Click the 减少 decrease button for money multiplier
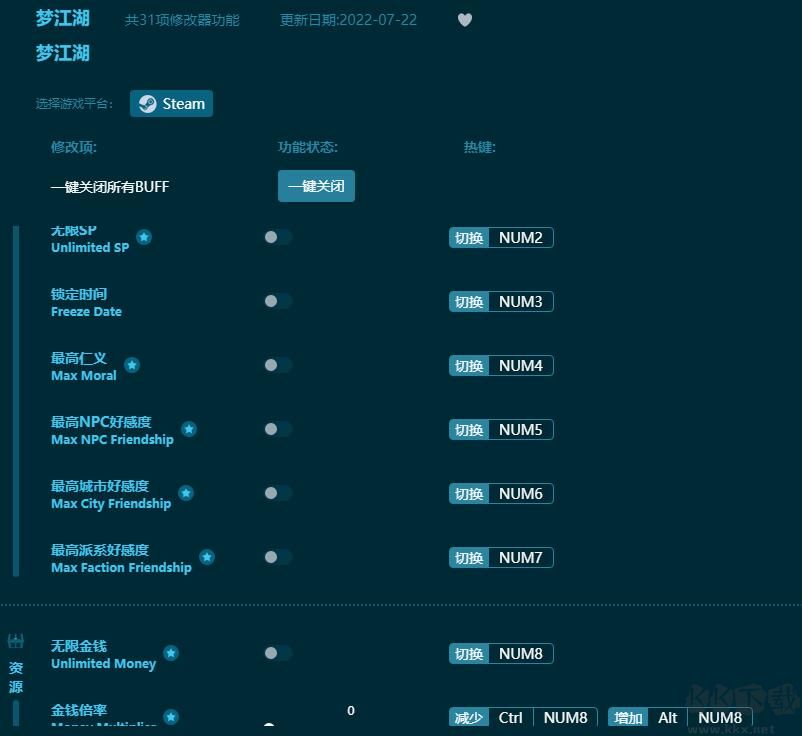Screen dimensions: 802x736 point(469,717)
